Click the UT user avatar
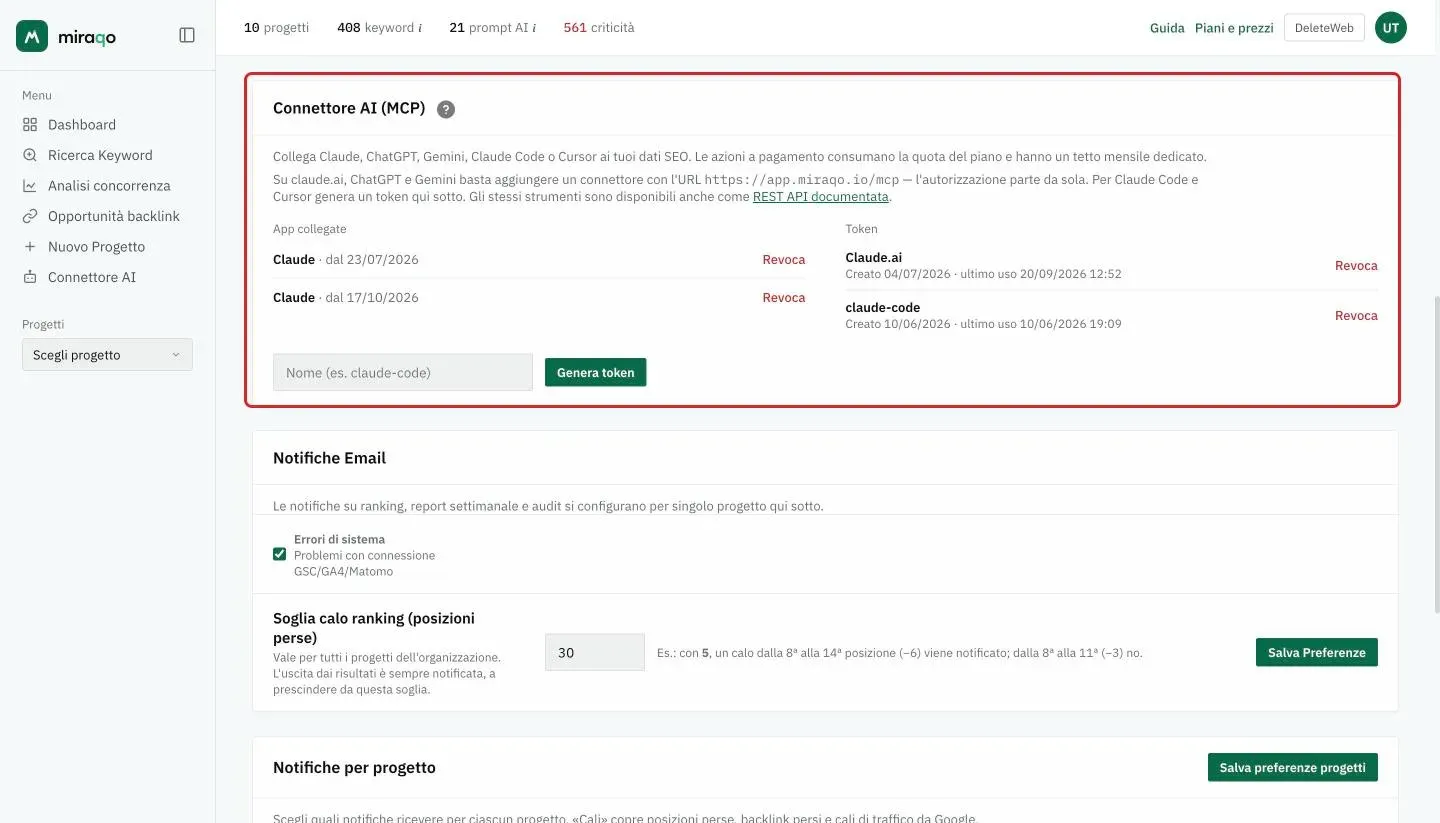1440x823 pixels. click(x=1390, y=28)
